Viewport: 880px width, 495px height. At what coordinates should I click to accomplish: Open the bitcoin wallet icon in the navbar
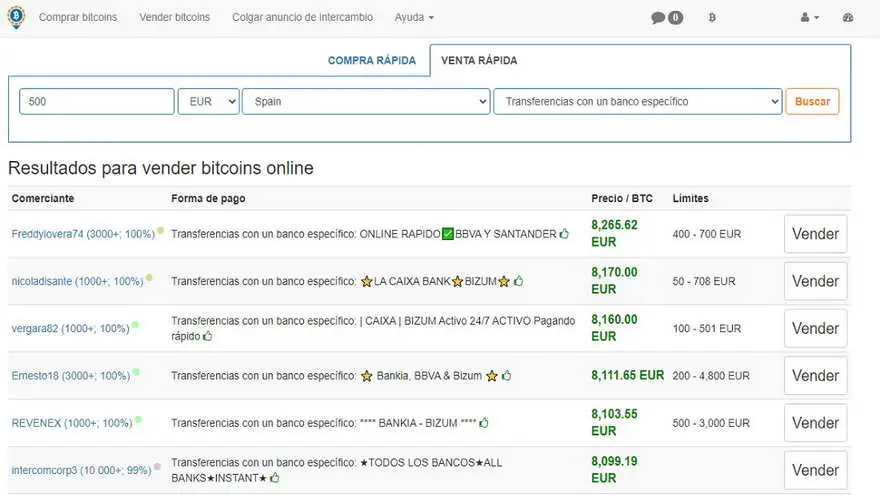click(x=712, y=18)
